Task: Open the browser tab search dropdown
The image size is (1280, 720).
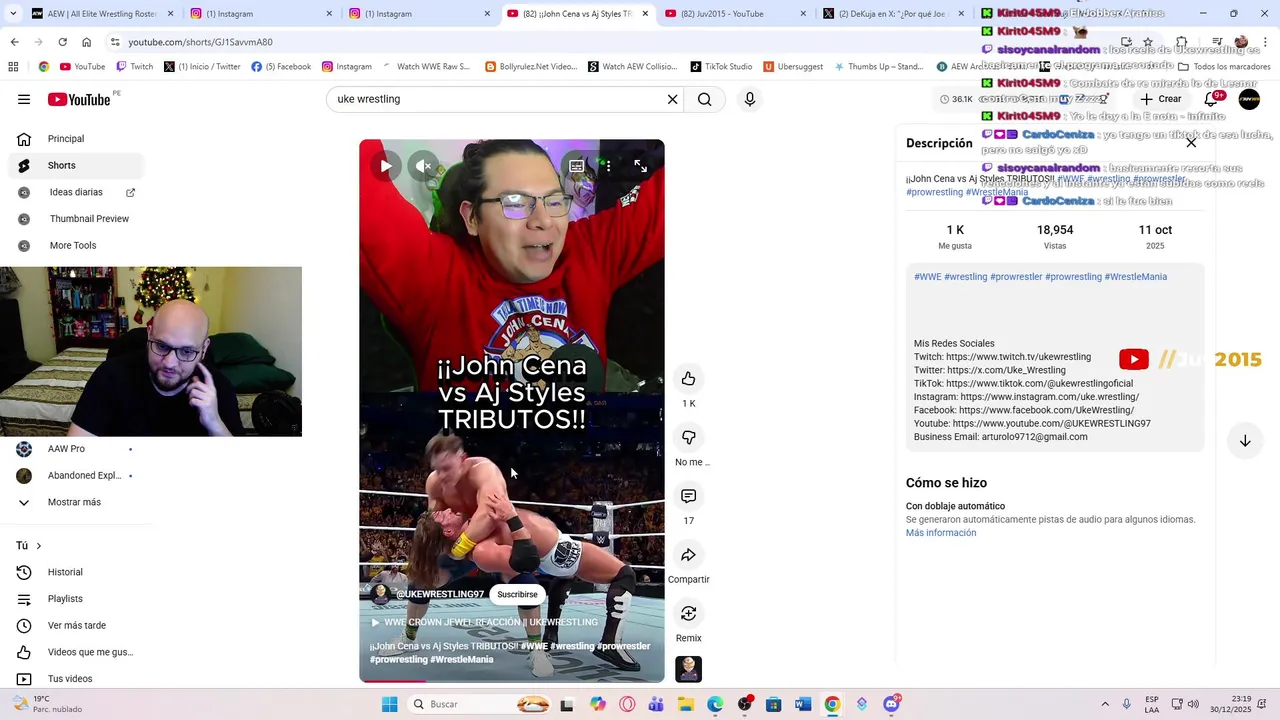Action: pos(12,14)
